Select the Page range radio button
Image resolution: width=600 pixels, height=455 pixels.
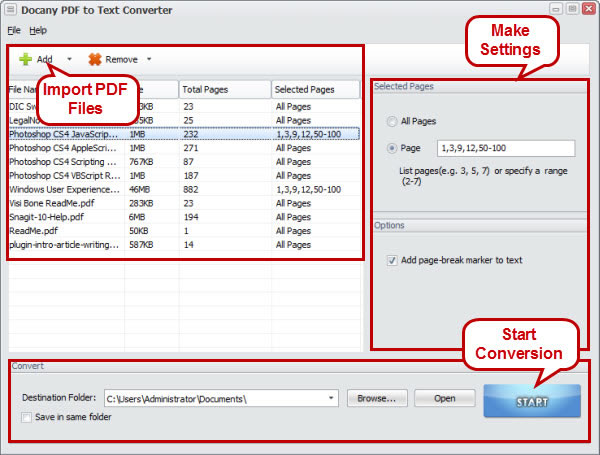click(x=391, y=149)
